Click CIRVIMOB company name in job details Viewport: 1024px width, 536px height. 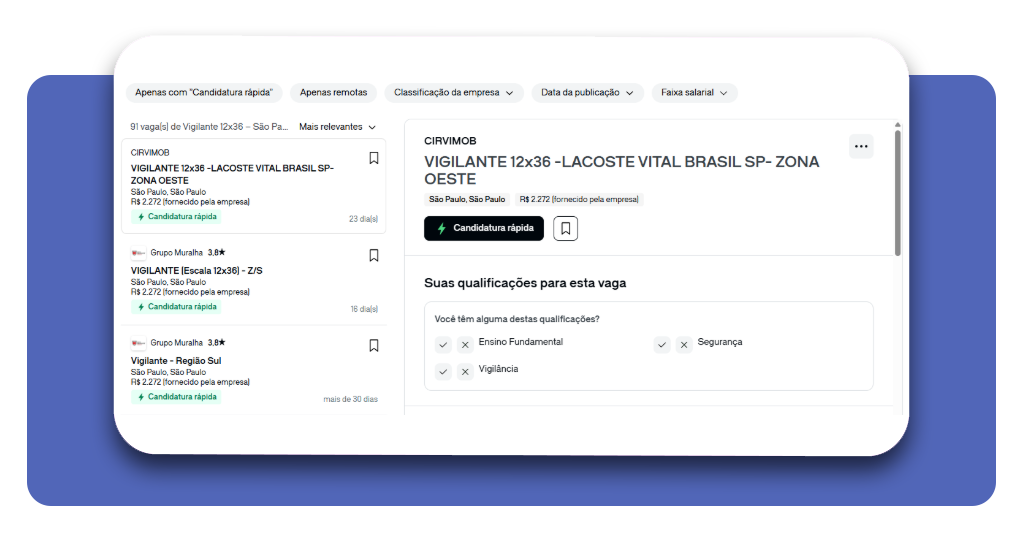click(x=450, y=141)
